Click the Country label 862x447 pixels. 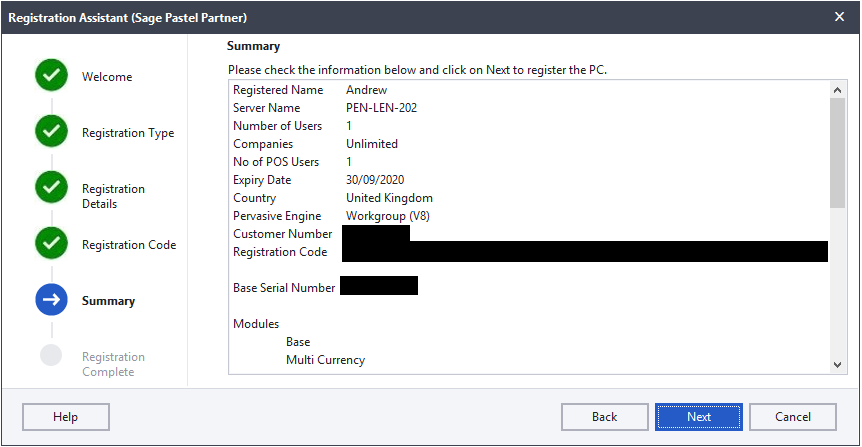click(255, 198)
